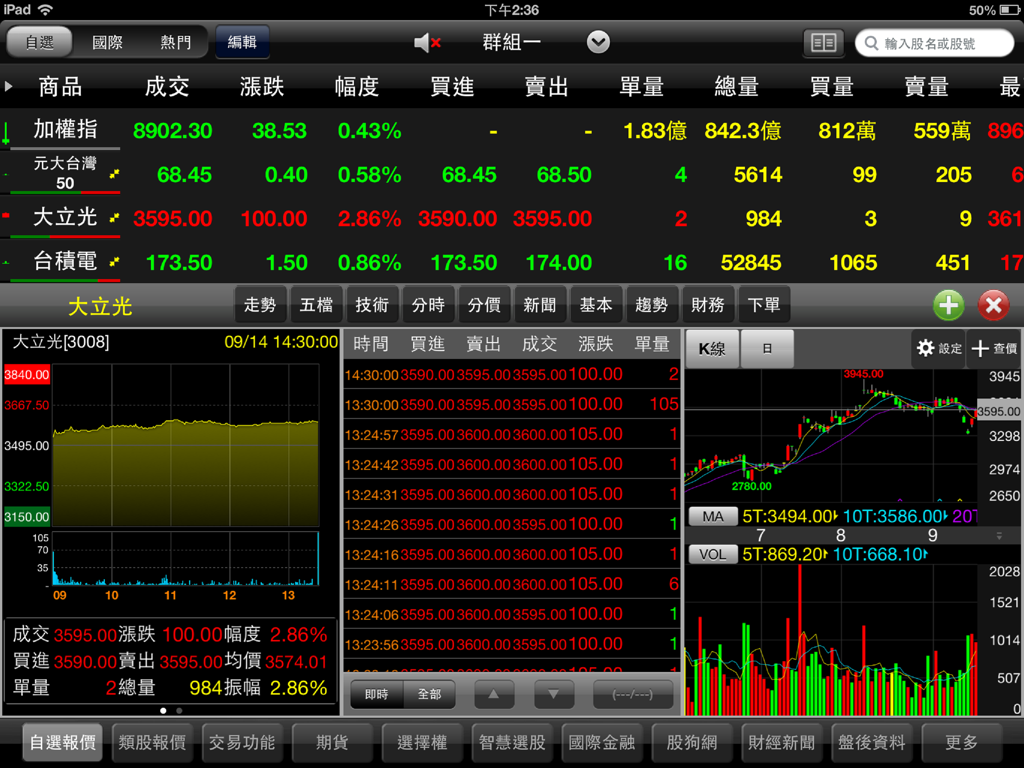Open the dual-panel view icon near search bar

pyautogui.click(x=823, y=42)
